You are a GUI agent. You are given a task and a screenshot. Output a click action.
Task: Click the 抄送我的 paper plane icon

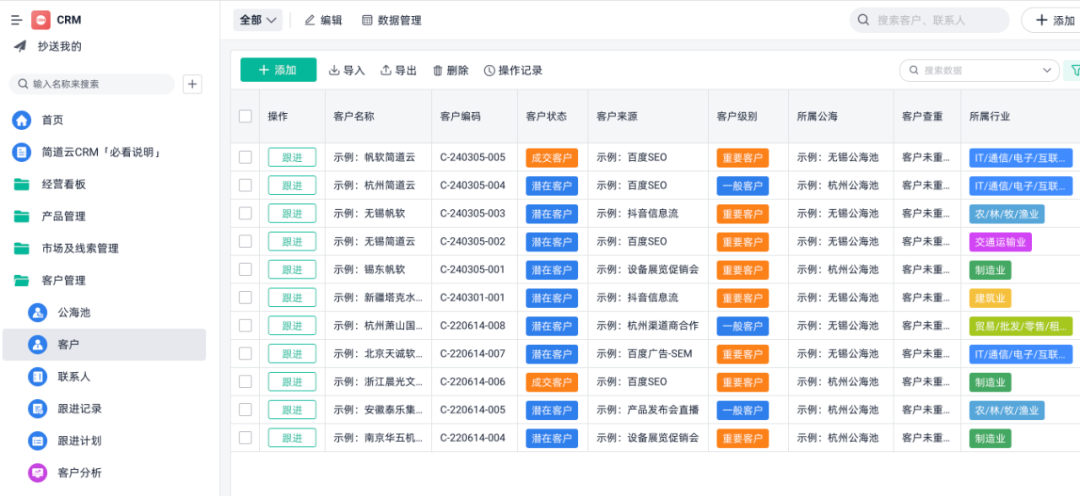pyautogui.click(x=20, y=46)
